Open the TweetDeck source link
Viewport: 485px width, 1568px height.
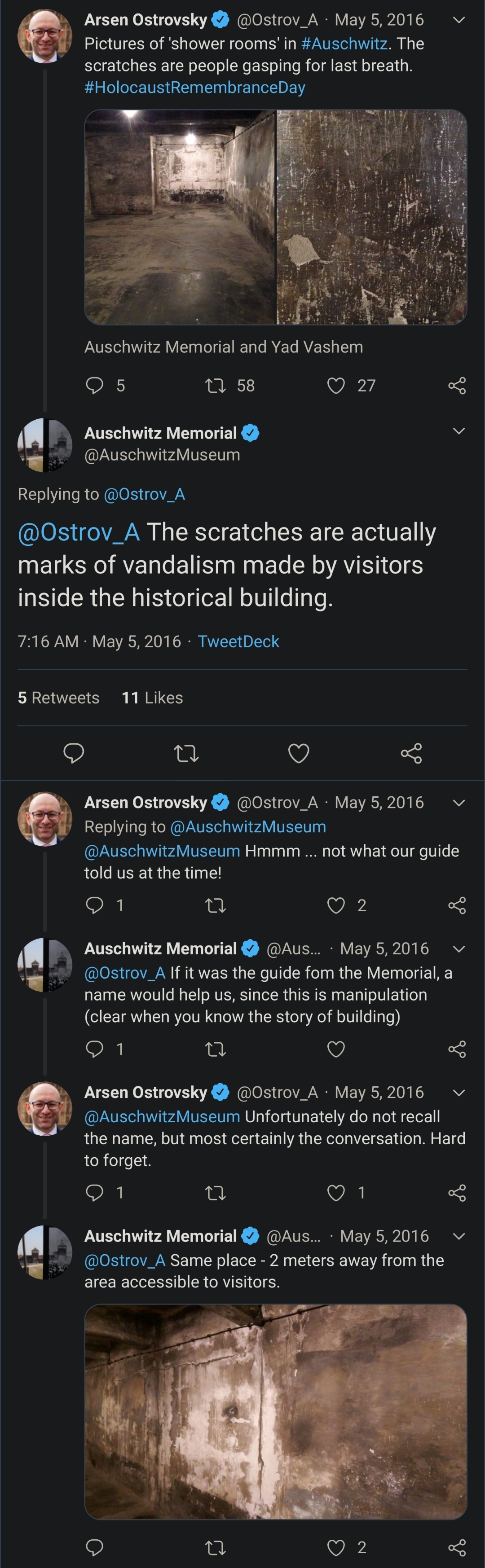click(x=238, y=641)
